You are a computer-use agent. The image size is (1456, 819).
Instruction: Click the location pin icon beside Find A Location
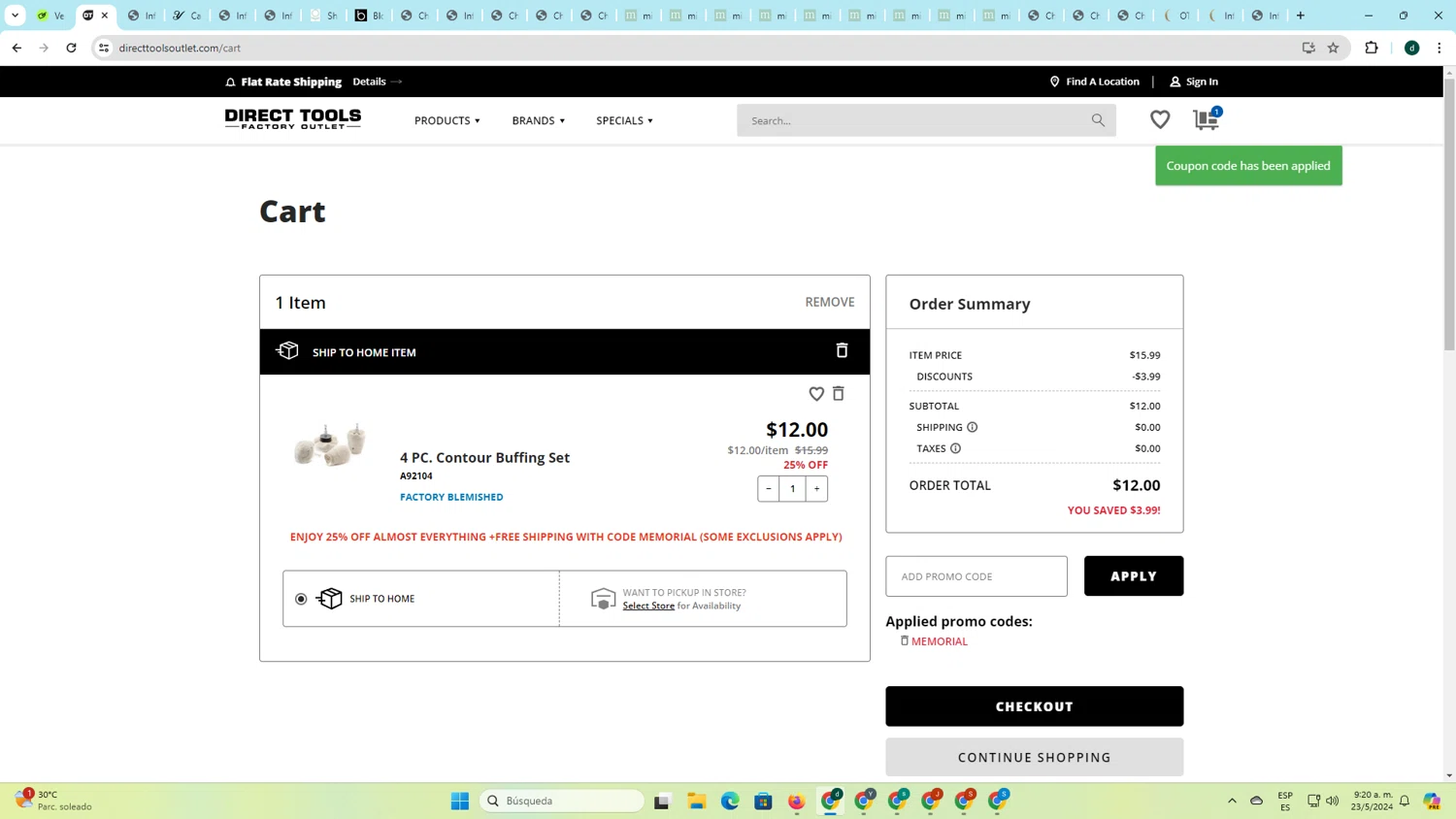[1054, 82]
